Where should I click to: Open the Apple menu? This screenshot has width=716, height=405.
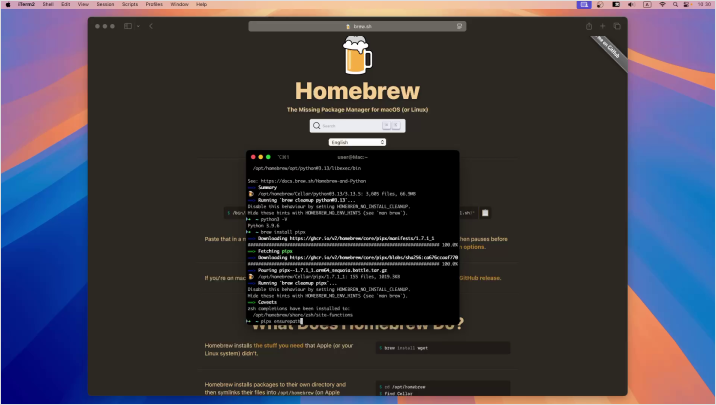[x=7, y=4]
